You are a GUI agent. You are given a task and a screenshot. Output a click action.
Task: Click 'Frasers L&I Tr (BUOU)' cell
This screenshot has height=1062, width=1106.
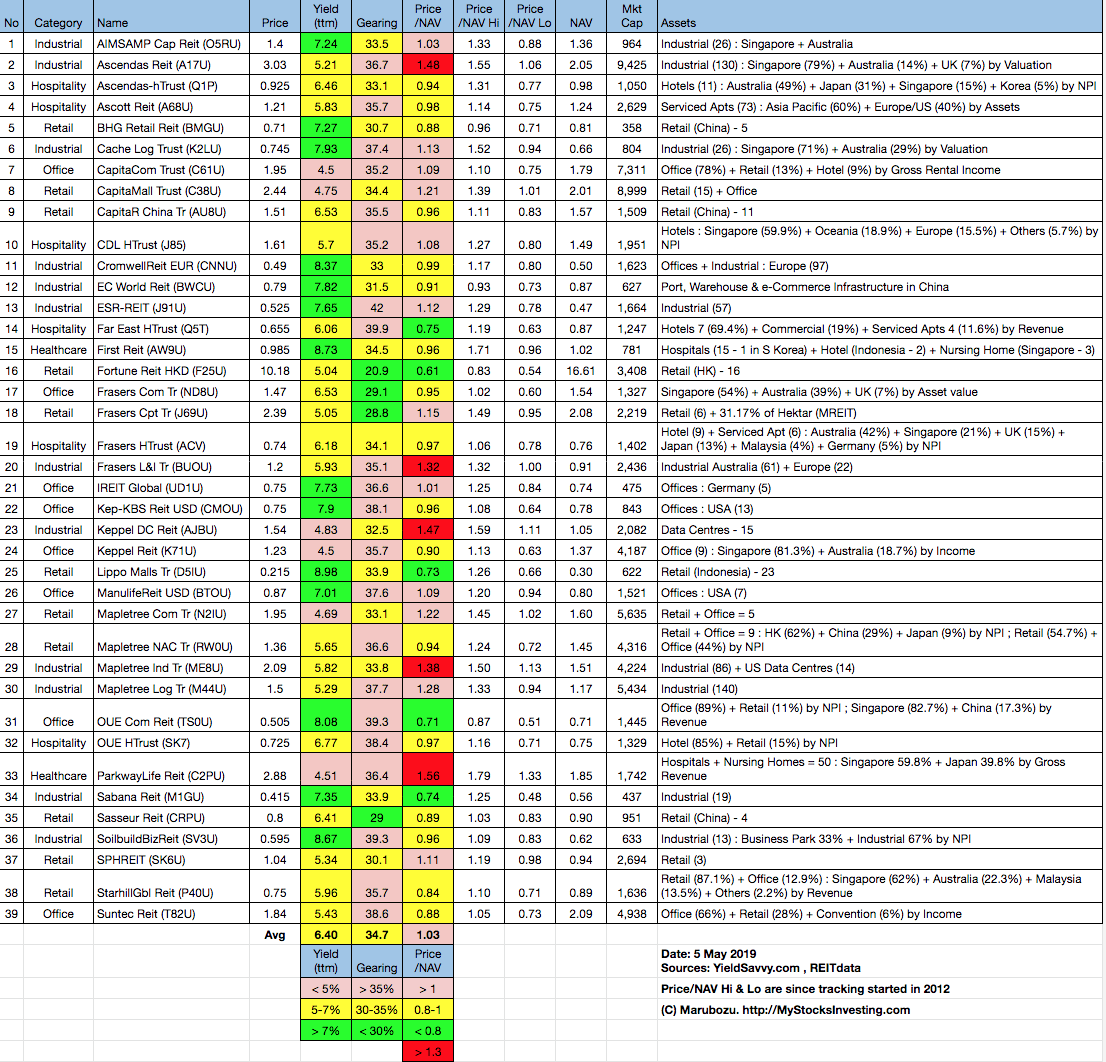[x=171, y=467]
